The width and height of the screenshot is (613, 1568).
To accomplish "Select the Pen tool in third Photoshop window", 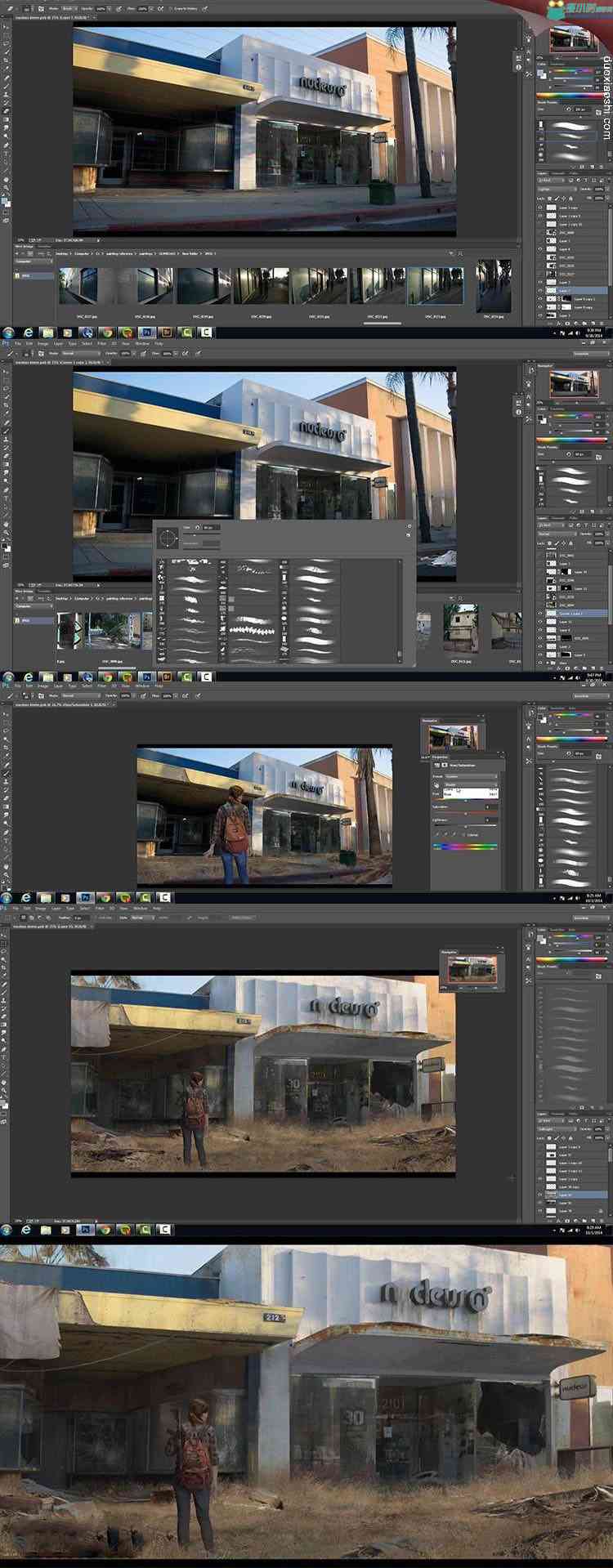I will tap(7, 833).
